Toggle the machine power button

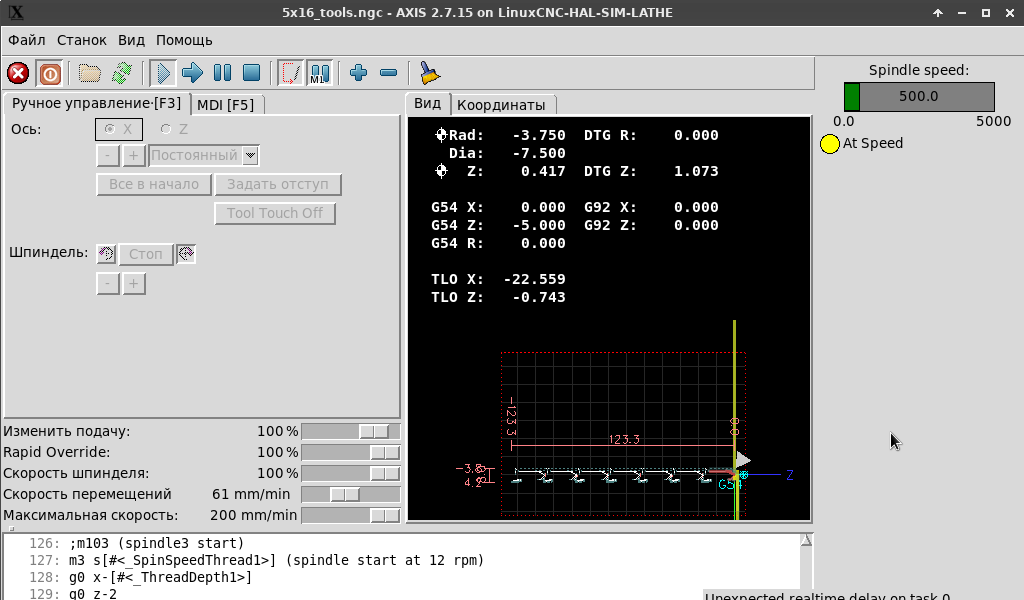click(x=50, y=73)
